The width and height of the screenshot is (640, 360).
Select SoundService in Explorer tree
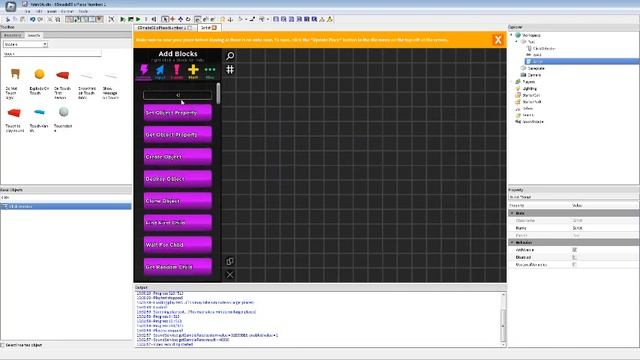coord(529,122)
